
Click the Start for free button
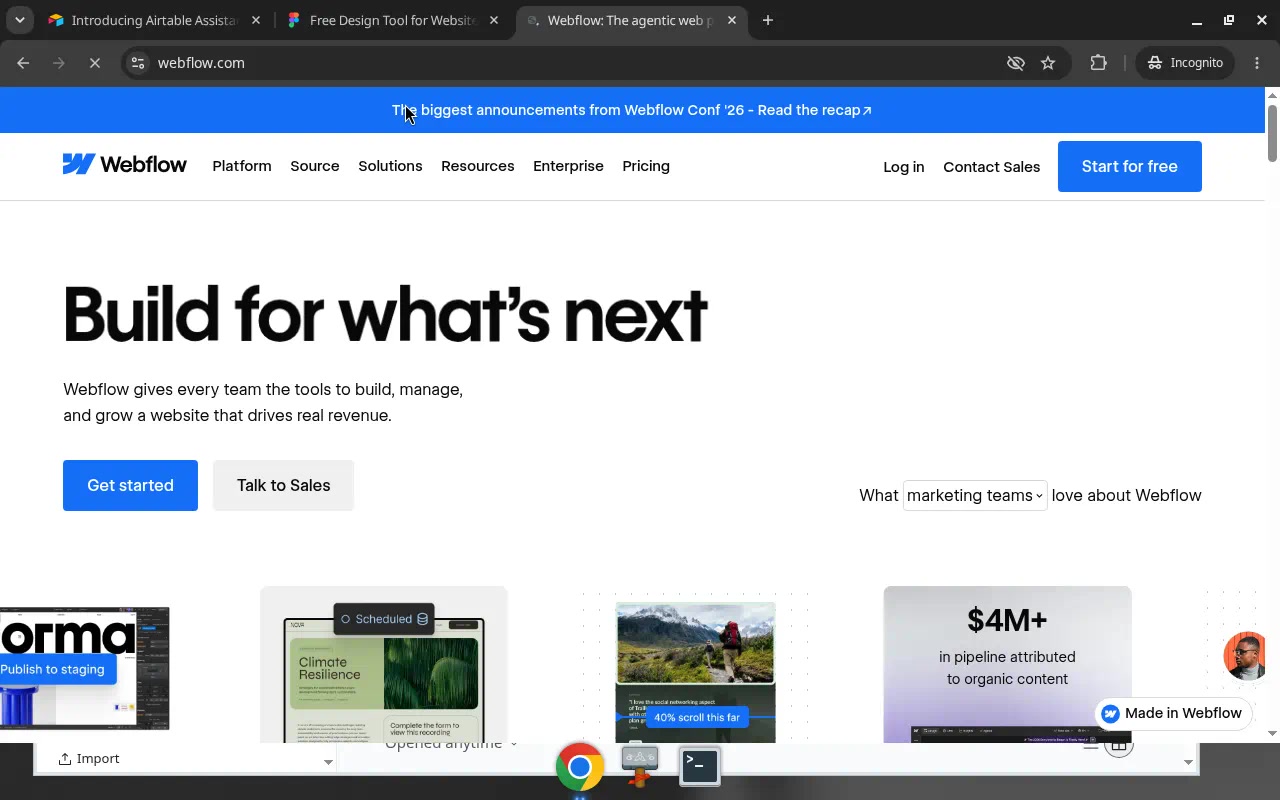[x=1130, y=166]
